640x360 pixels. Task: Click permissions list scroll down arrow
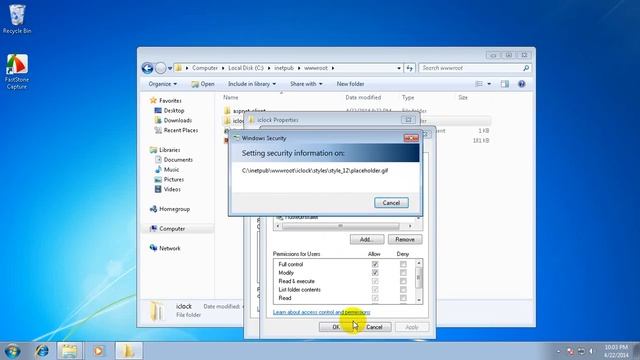418,300
